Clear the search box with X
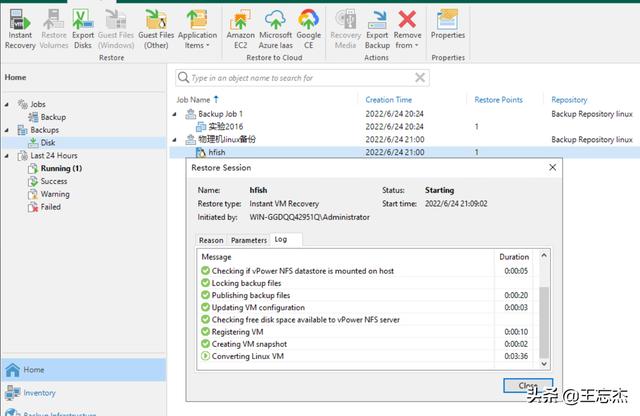 tap(420, 78)
